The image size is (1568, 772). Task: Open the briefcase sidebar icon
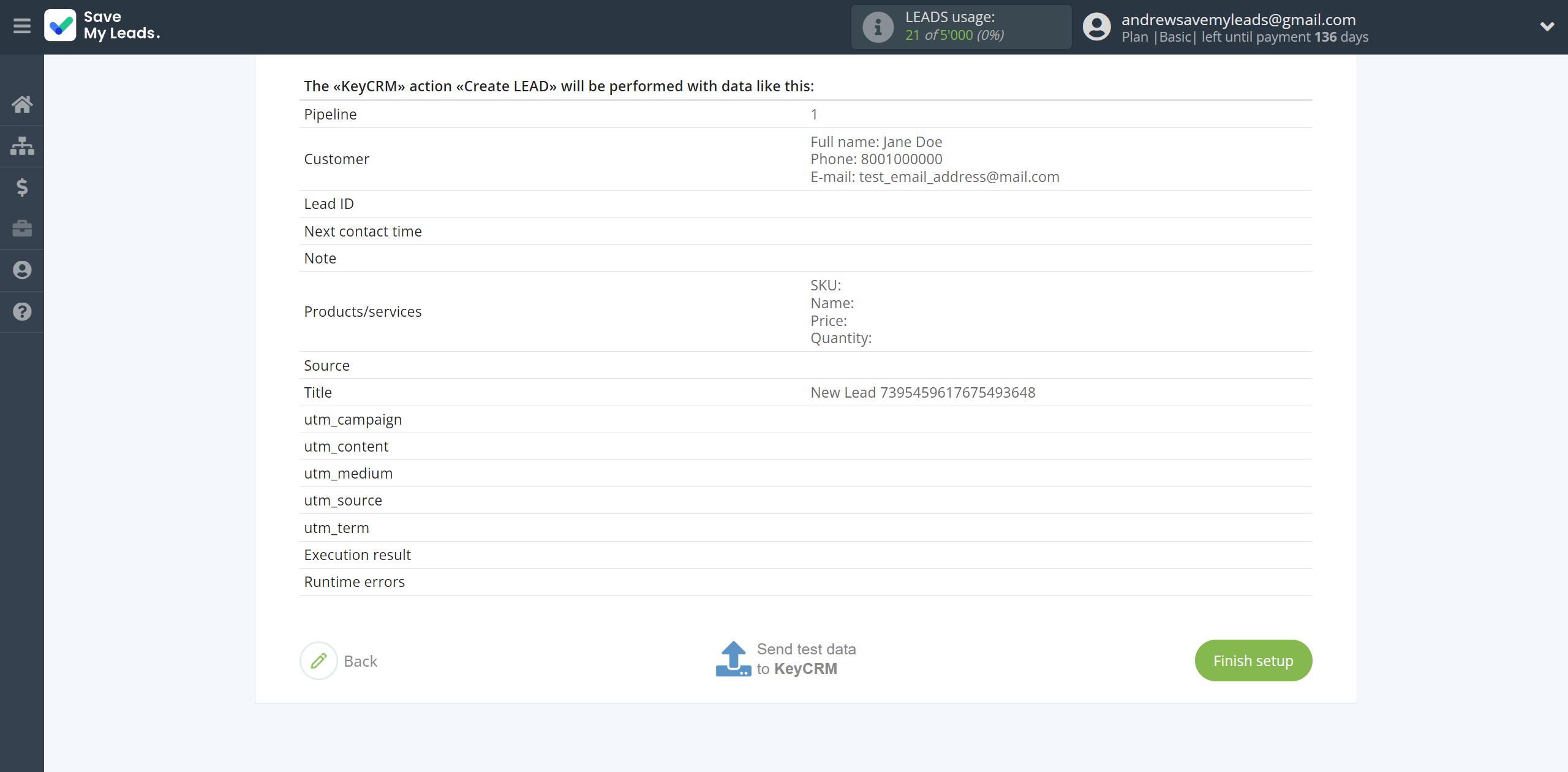click(22, 229)
